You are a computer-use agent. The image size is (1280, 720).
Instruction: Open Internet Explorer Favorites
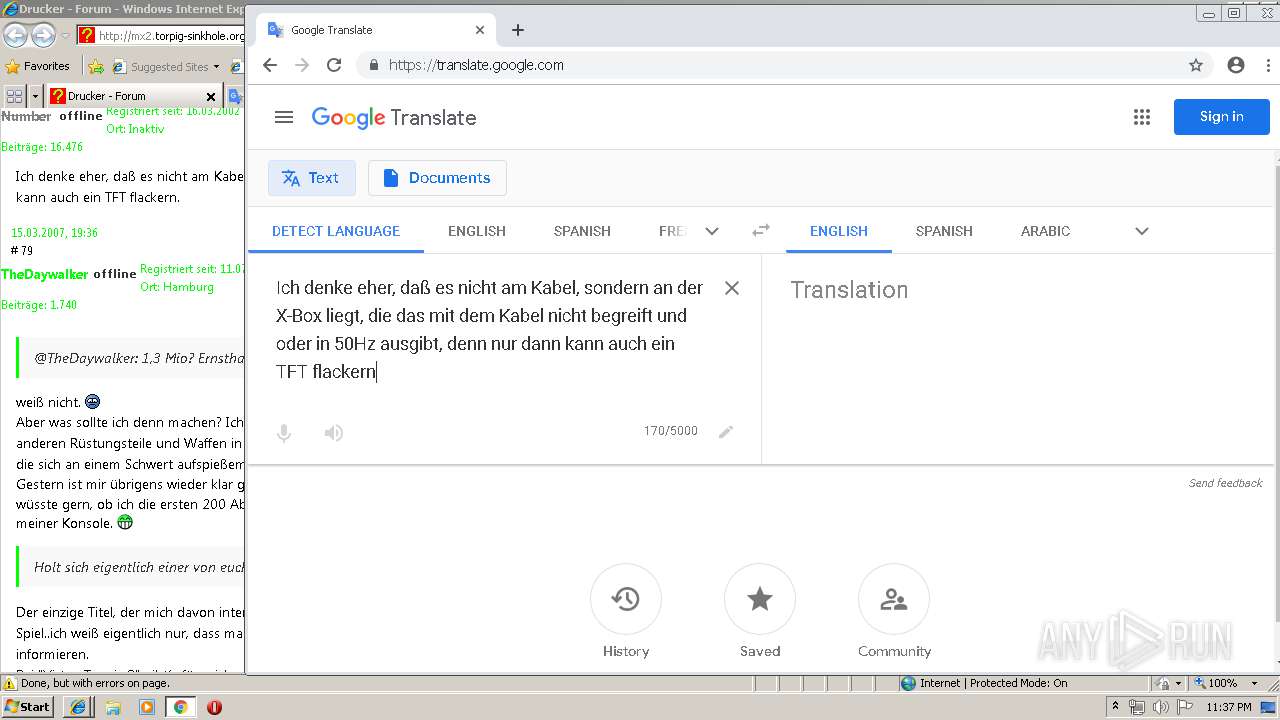click(38, 67)
